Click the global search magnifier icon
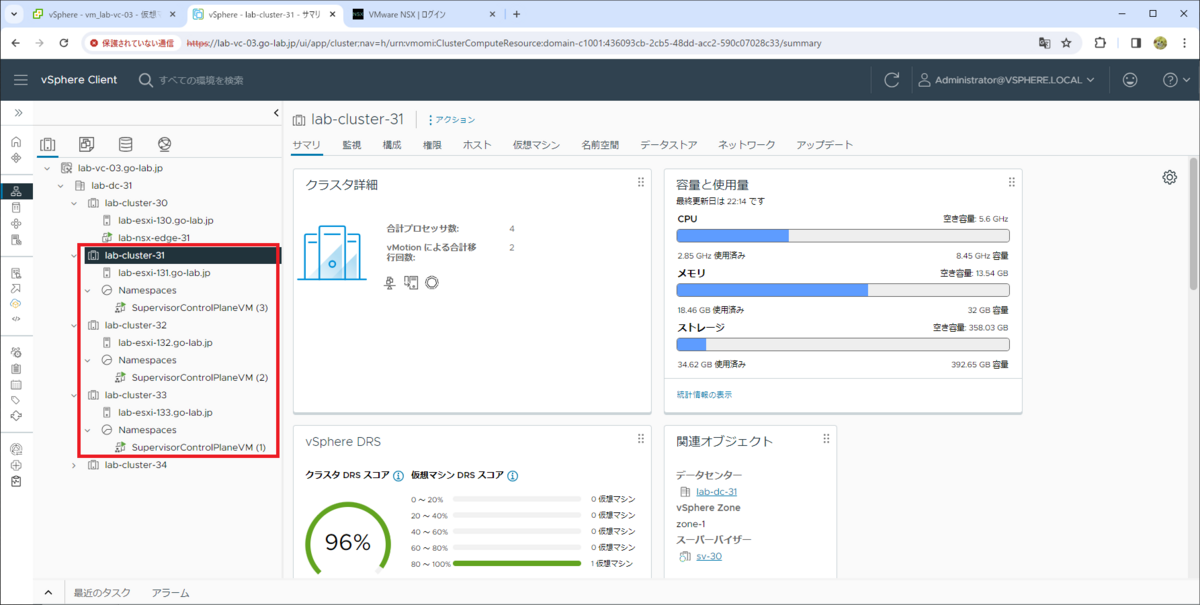1200x605 pixels. (x=146, y=80)
